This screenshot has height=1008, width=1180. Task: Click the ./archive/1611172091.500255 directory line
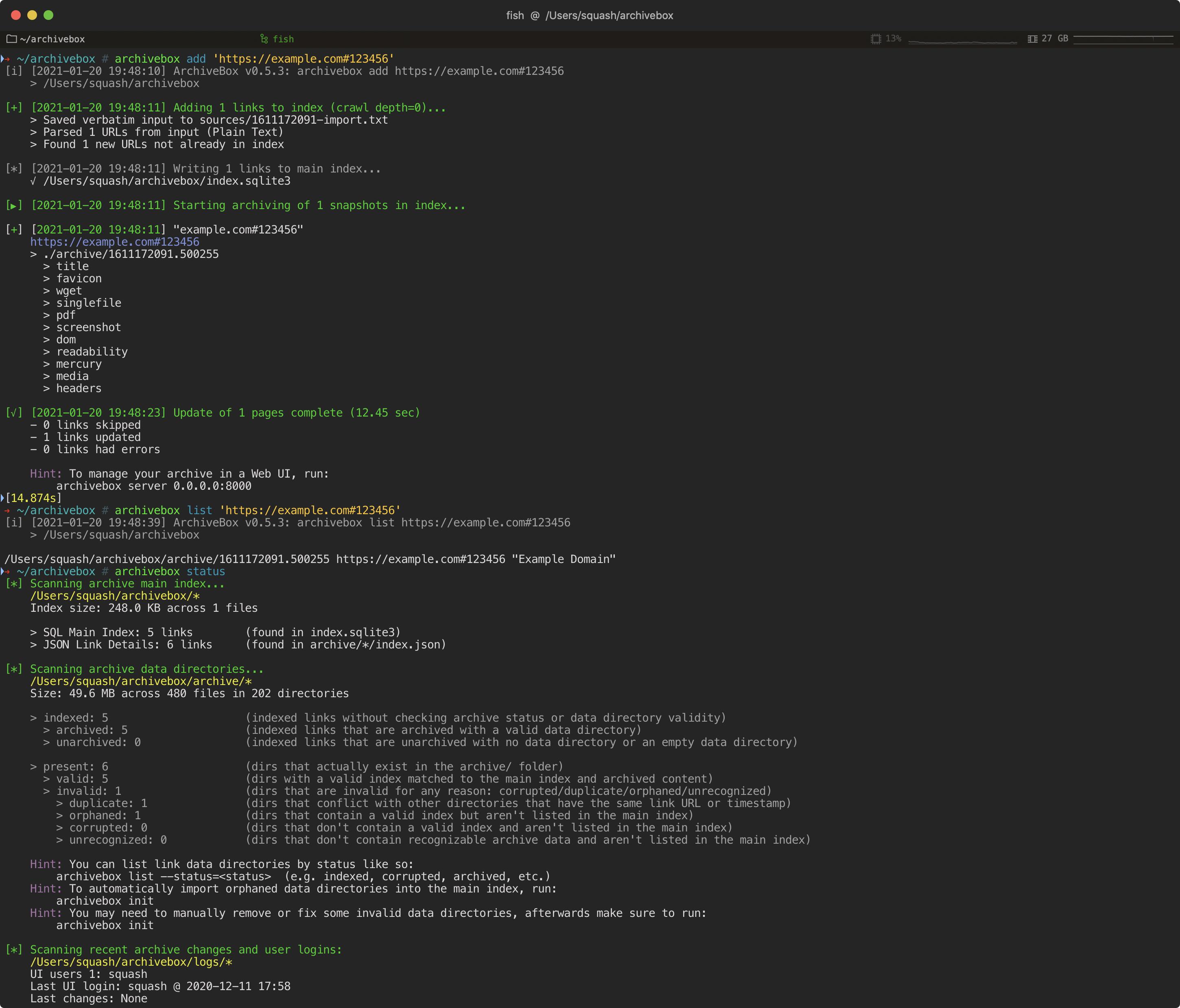124,254
